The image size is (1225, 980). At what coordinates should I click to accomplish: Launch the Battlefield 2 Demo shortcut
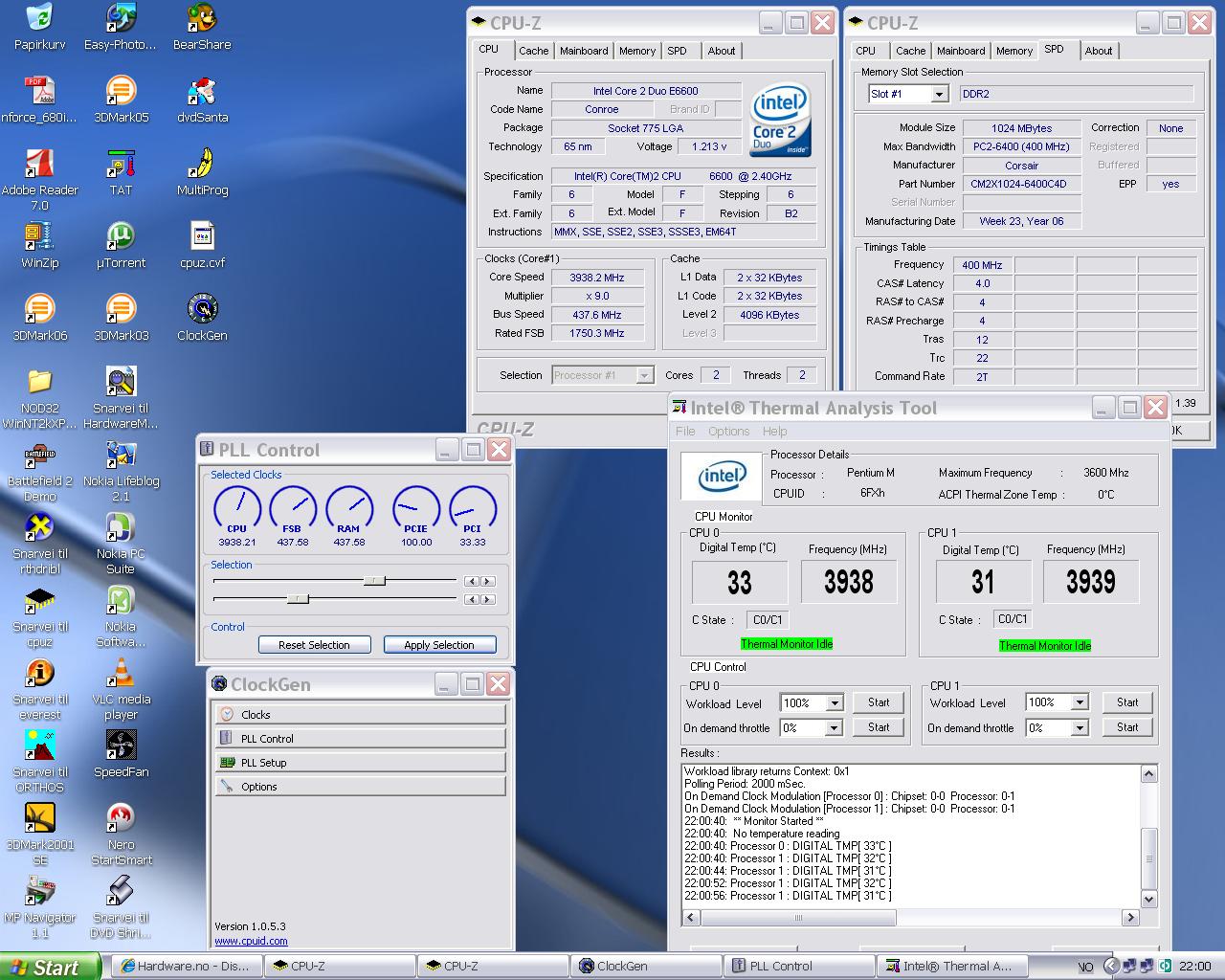click(39, 471)
